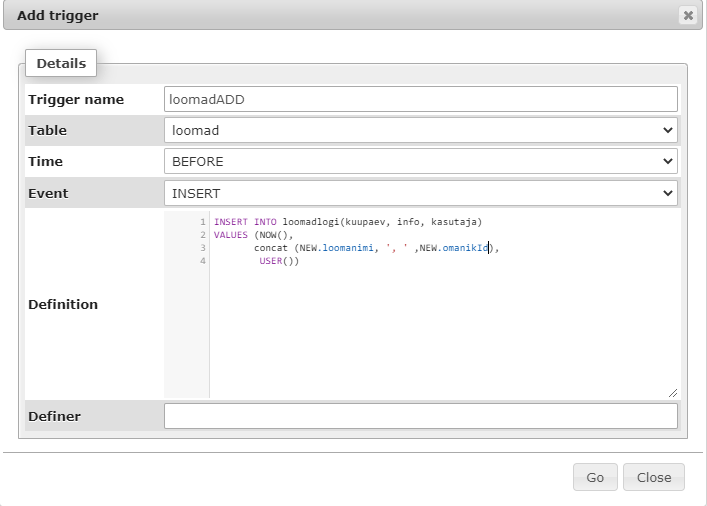The width and height of the screenshot is (707, 506).
Task: Open the Table dropdown showing loomad
Action: tap(420, 130)
